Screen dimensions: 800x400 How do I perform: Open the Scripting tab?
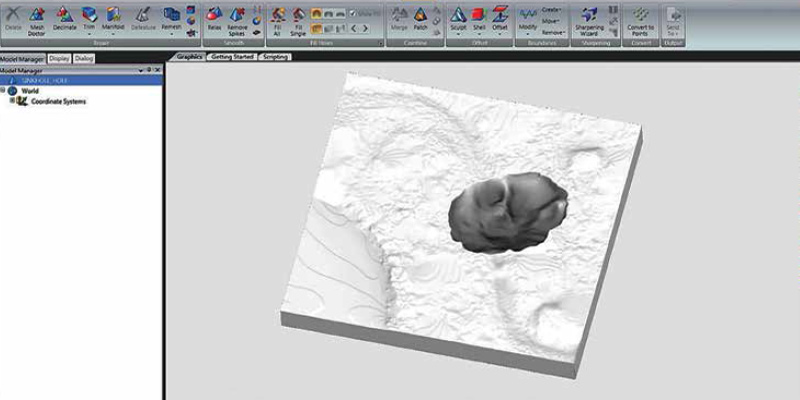click(x=276, y=58)
